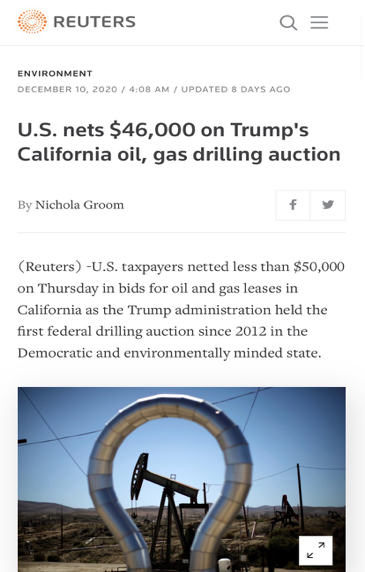
Task: Click the December 10, 2020 date
Action: point(67,89)
